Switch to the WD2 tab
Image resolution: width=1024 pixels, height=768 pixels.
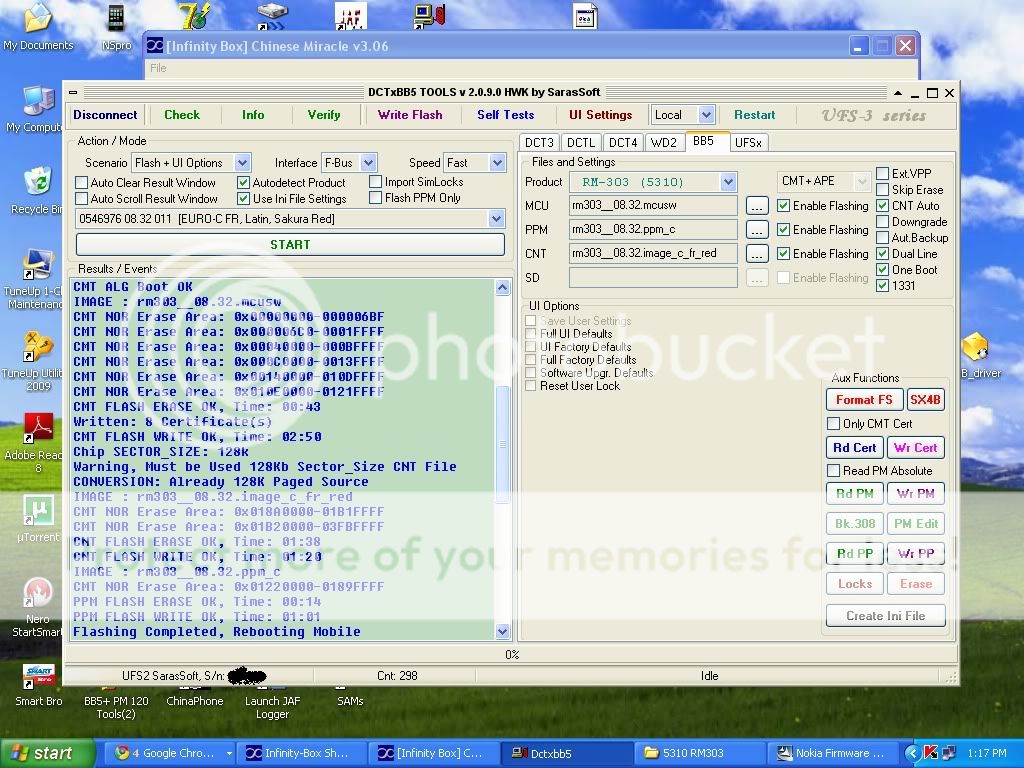pos(664,142)
